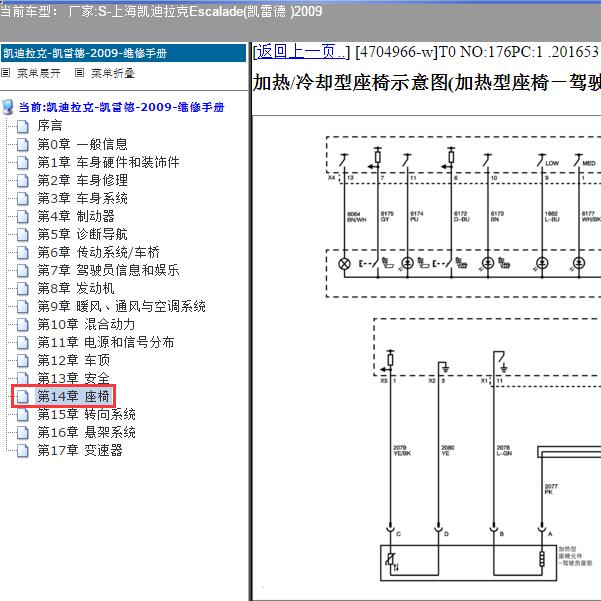Screen dimensions: 601x601
Task: Click the page icon for 第0章 一般信息
Action: [x=23, y=145]
